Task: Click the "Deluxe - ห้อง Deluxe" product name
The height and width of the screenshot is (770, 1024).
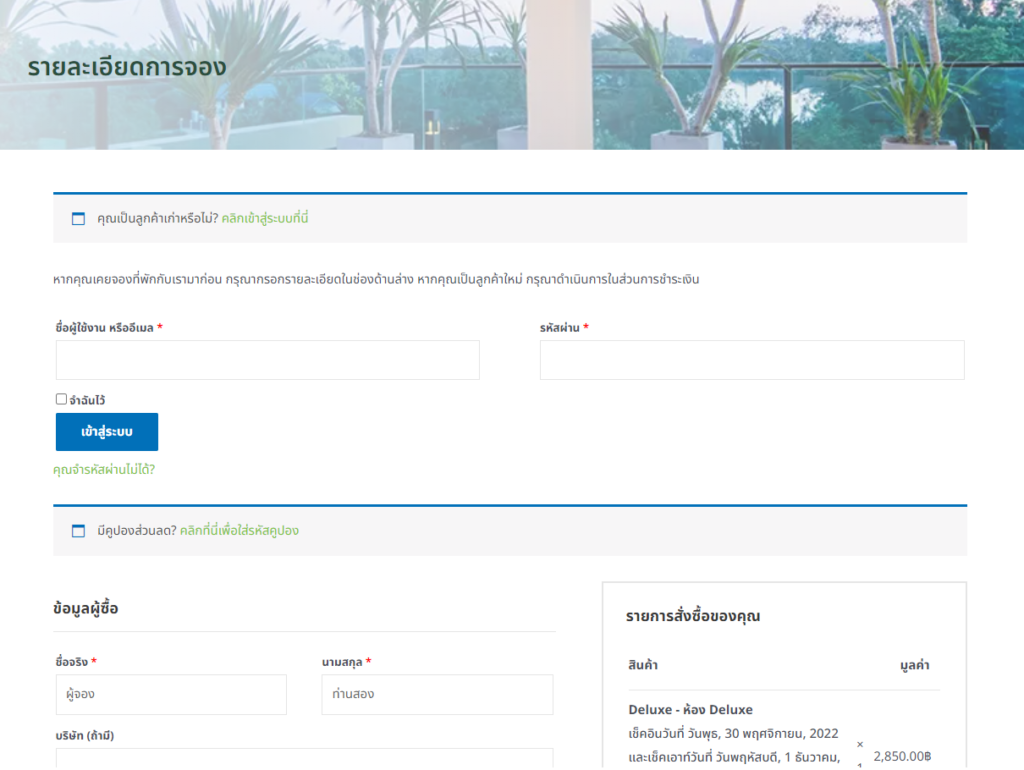Action: [690, 710]
